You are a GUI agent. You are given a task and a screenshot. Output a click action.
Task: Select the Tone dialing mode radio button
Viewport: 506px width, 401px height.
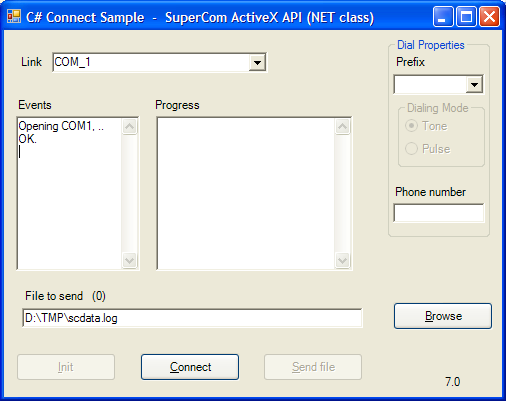click(x=411, y=126)
